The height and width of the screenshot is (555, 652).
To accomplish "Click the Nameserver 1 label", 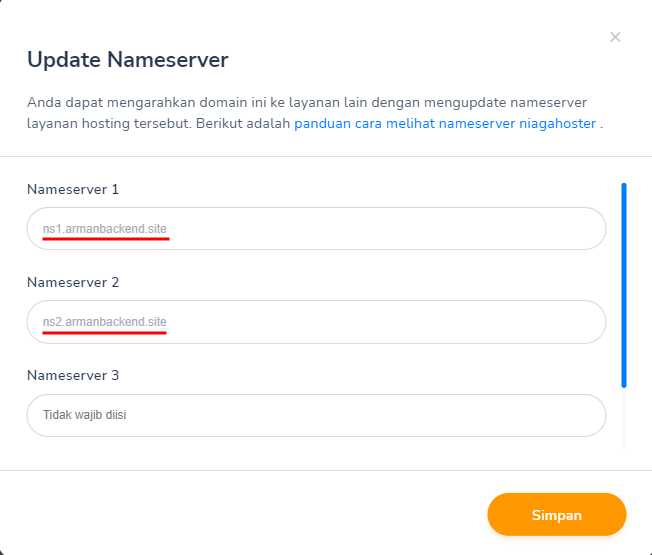I will [x=73, y=189].
